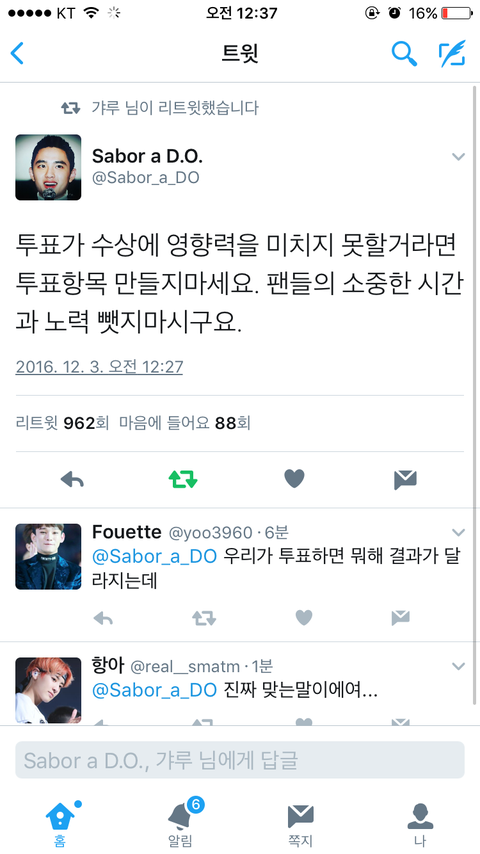Open chevron menu on 항아's reply
480x854 pixels.
pos(459,666)
